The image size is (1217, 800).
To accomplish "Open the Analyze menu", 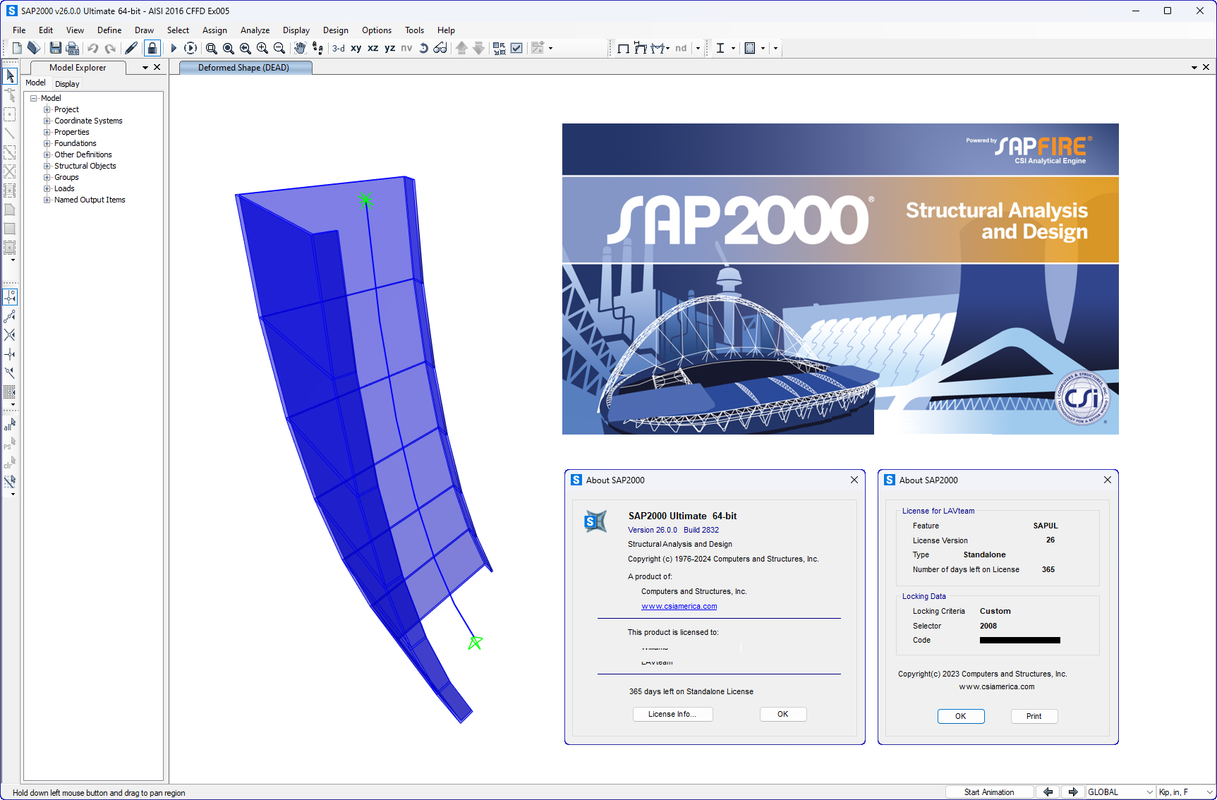I will tap(255, 30).
